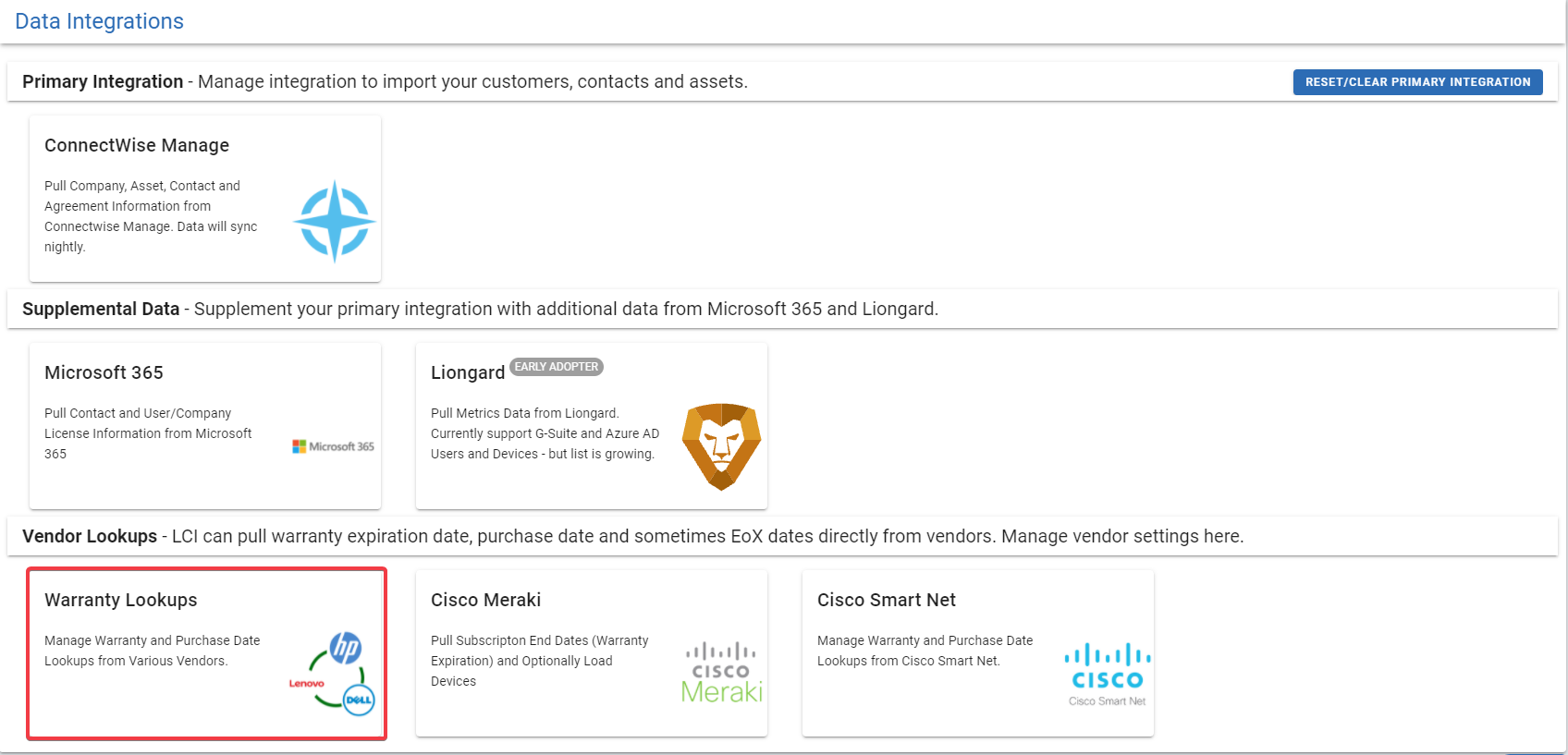Open the Microsoft 365 integration title
This screenshot has height=755, width=1568.
click(104, 372)
